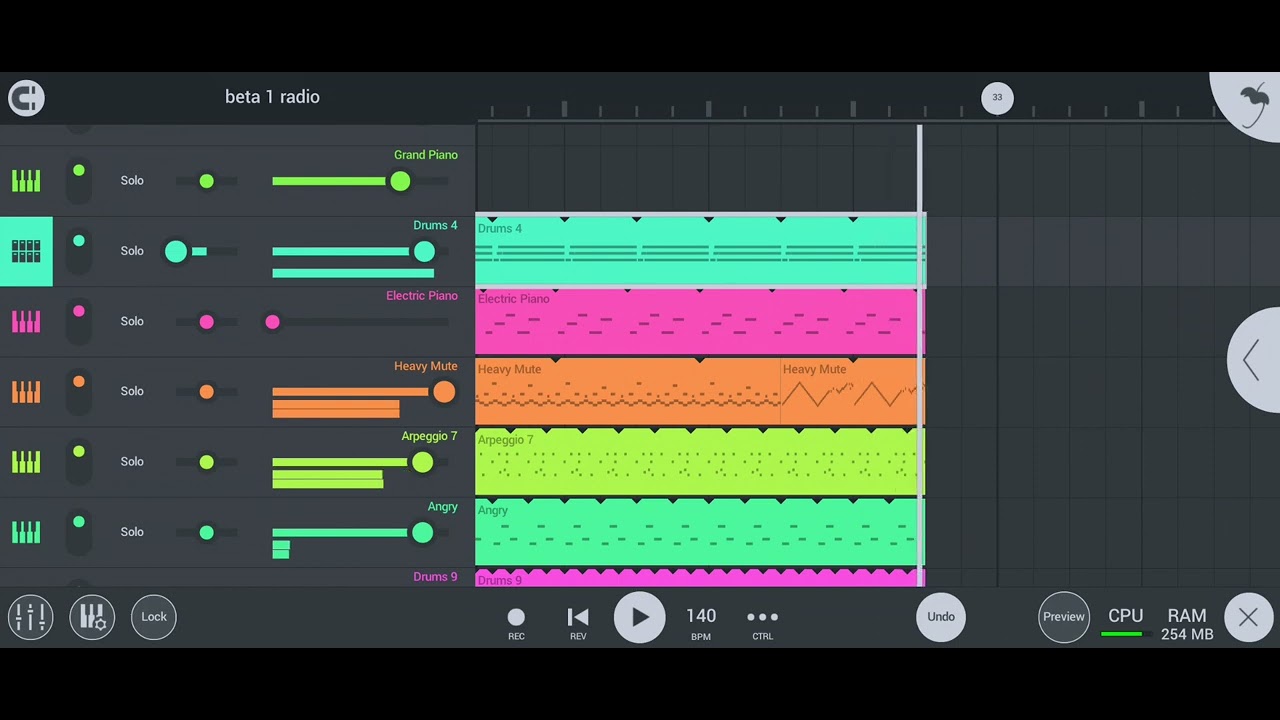1280x720 pixels.
Task: Open Drums 4 step sequencer icon
Action: point(26,251)
